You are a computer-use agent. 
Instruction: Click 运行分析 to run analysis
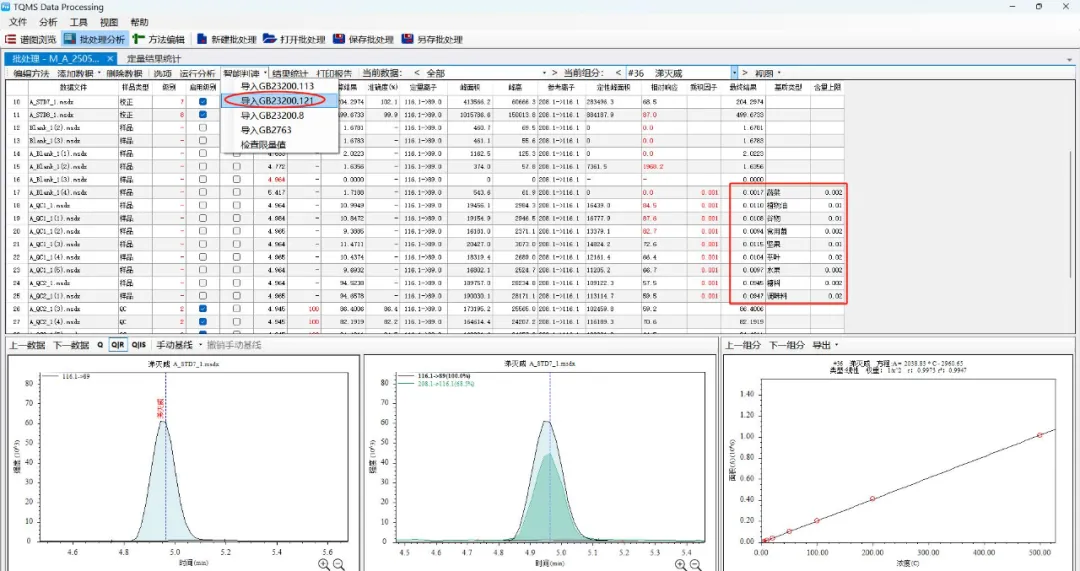197,73
